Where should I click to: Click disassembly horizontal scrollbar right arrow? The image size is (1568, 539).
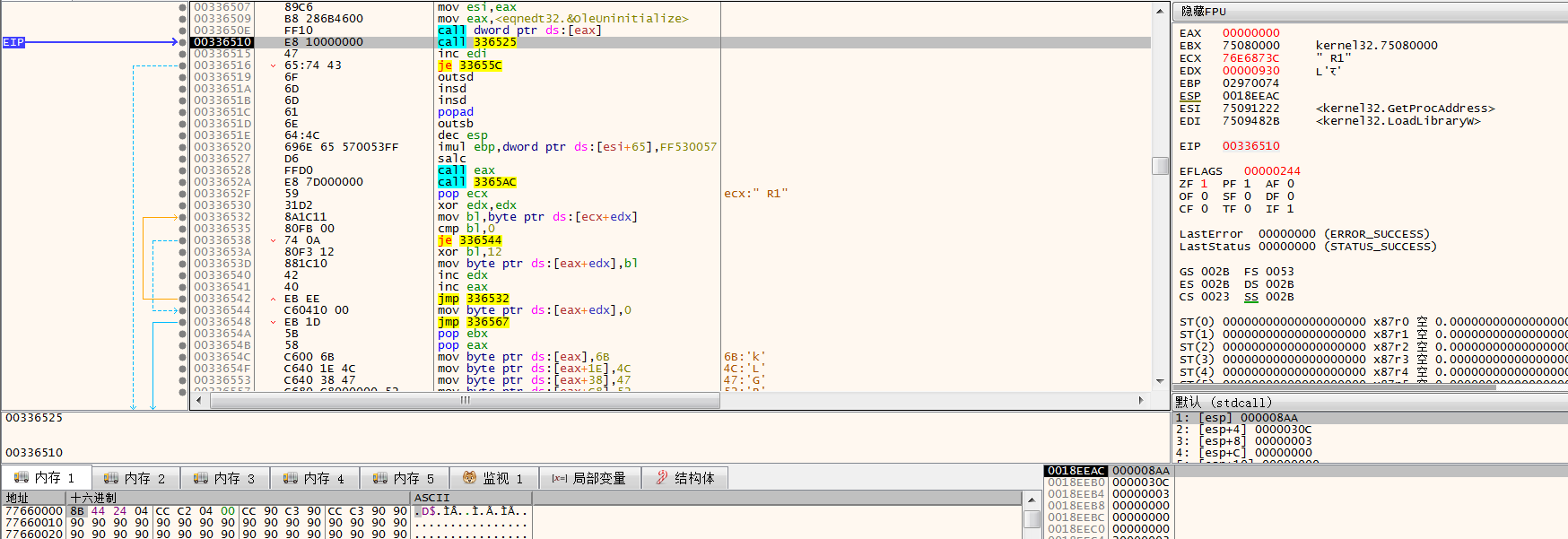tap(1141, 400)
